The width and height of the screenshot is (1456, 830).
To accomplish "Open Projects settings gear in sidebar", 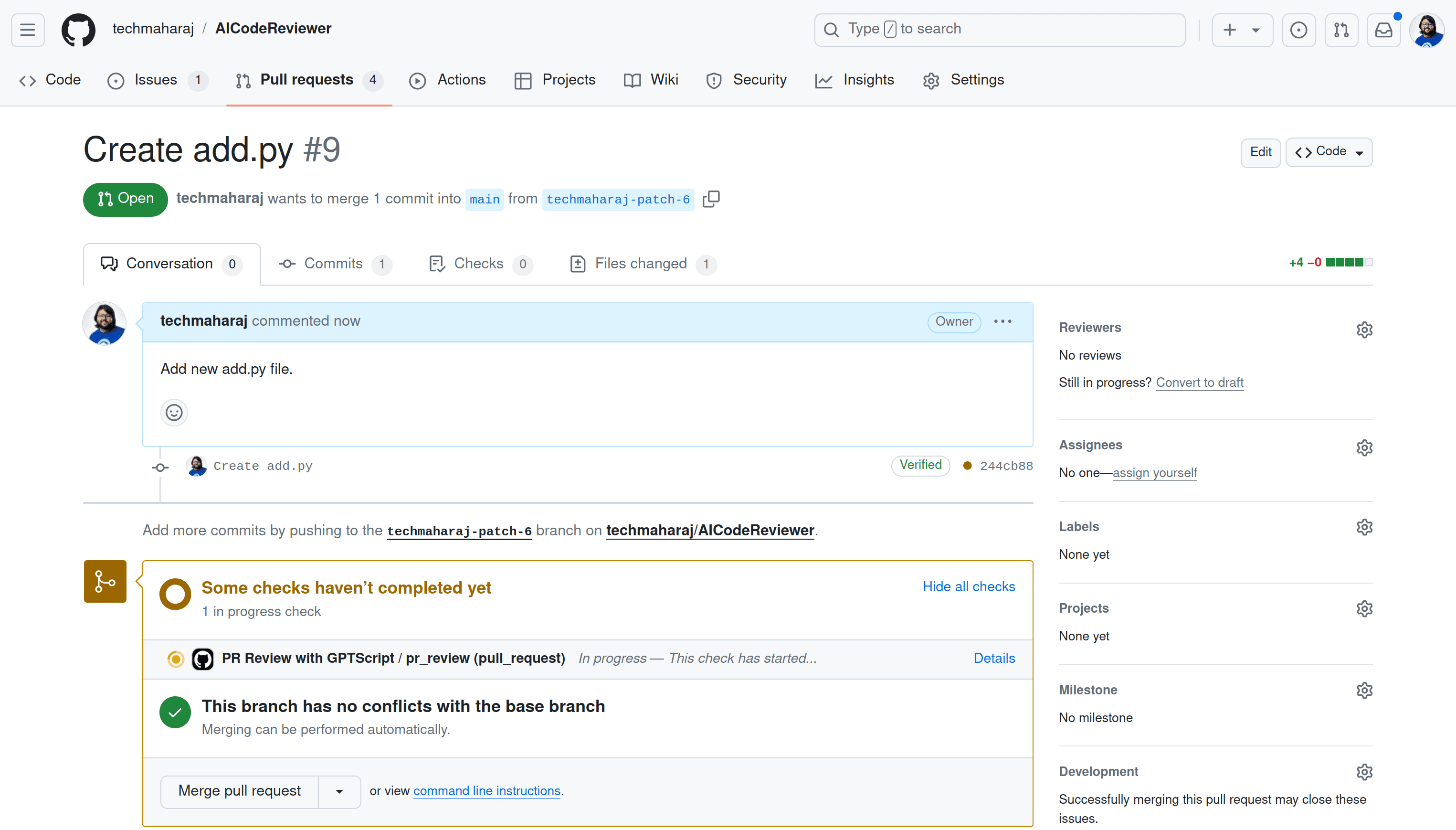I will point(1364,609).
